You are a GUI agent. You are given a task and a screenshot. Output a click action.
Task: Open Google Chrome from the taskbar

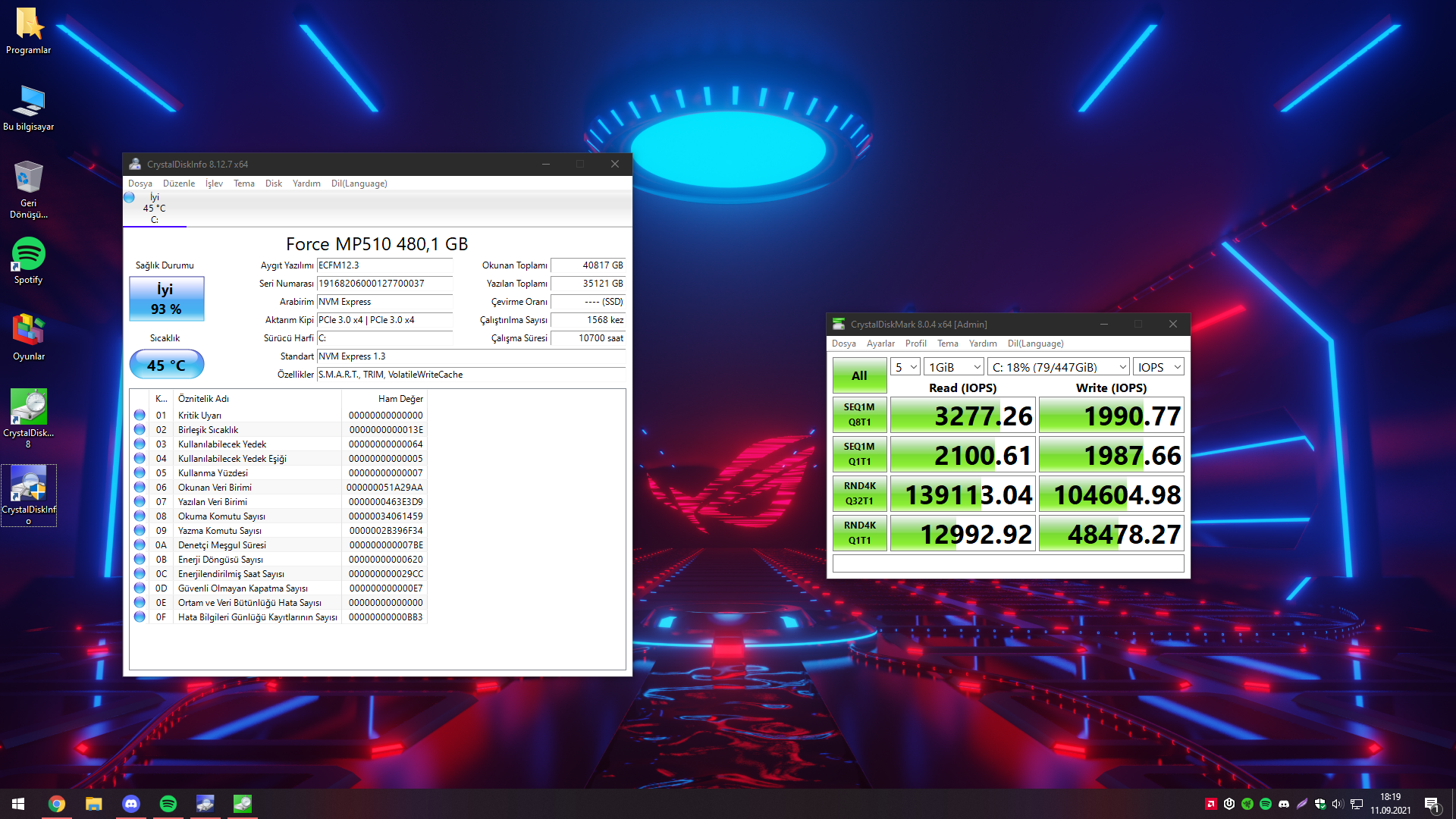point(57,804)
